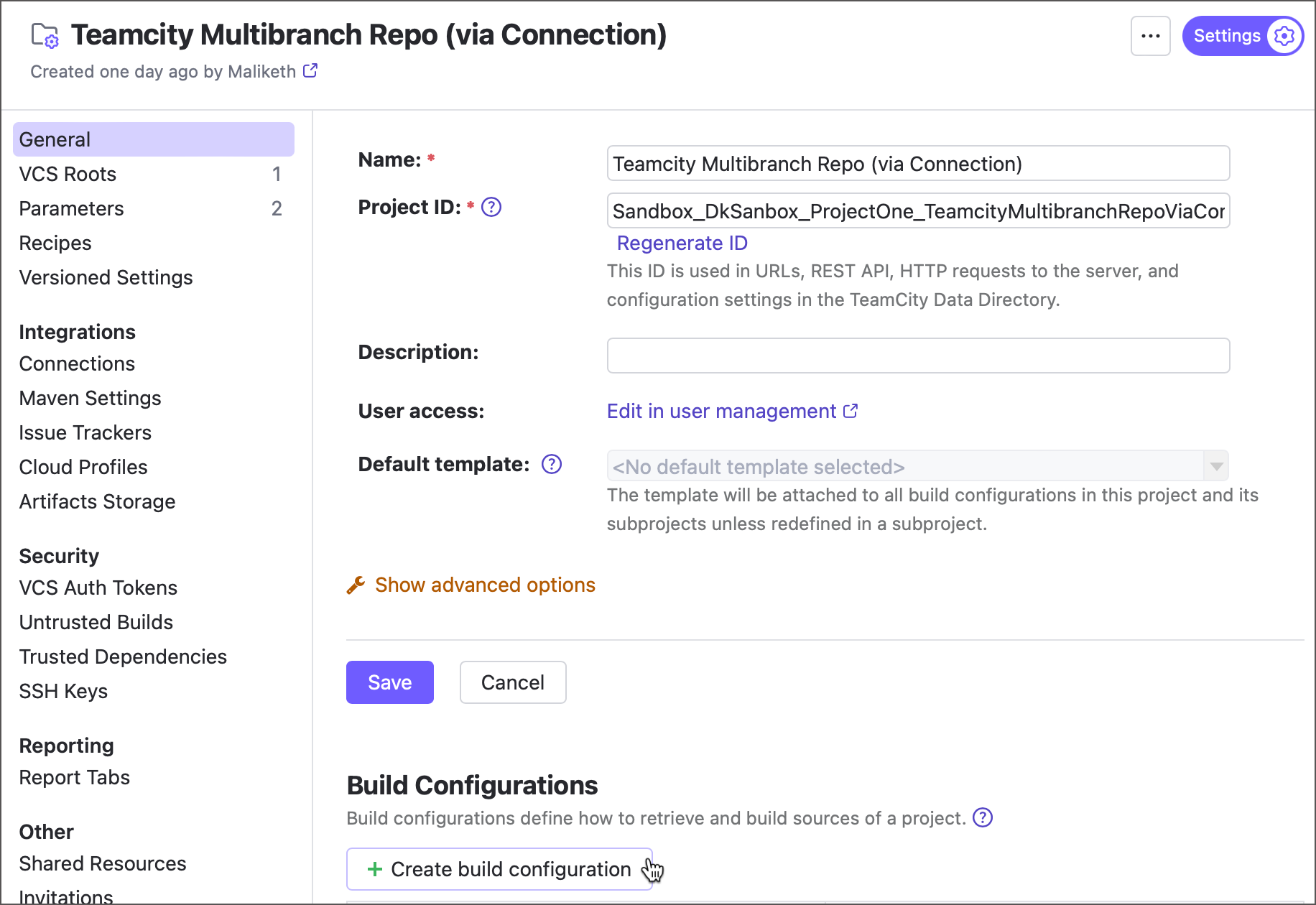Viewport: 1316px width, 905px height.
Task: Click the Save button
Action: pos(389,682)
